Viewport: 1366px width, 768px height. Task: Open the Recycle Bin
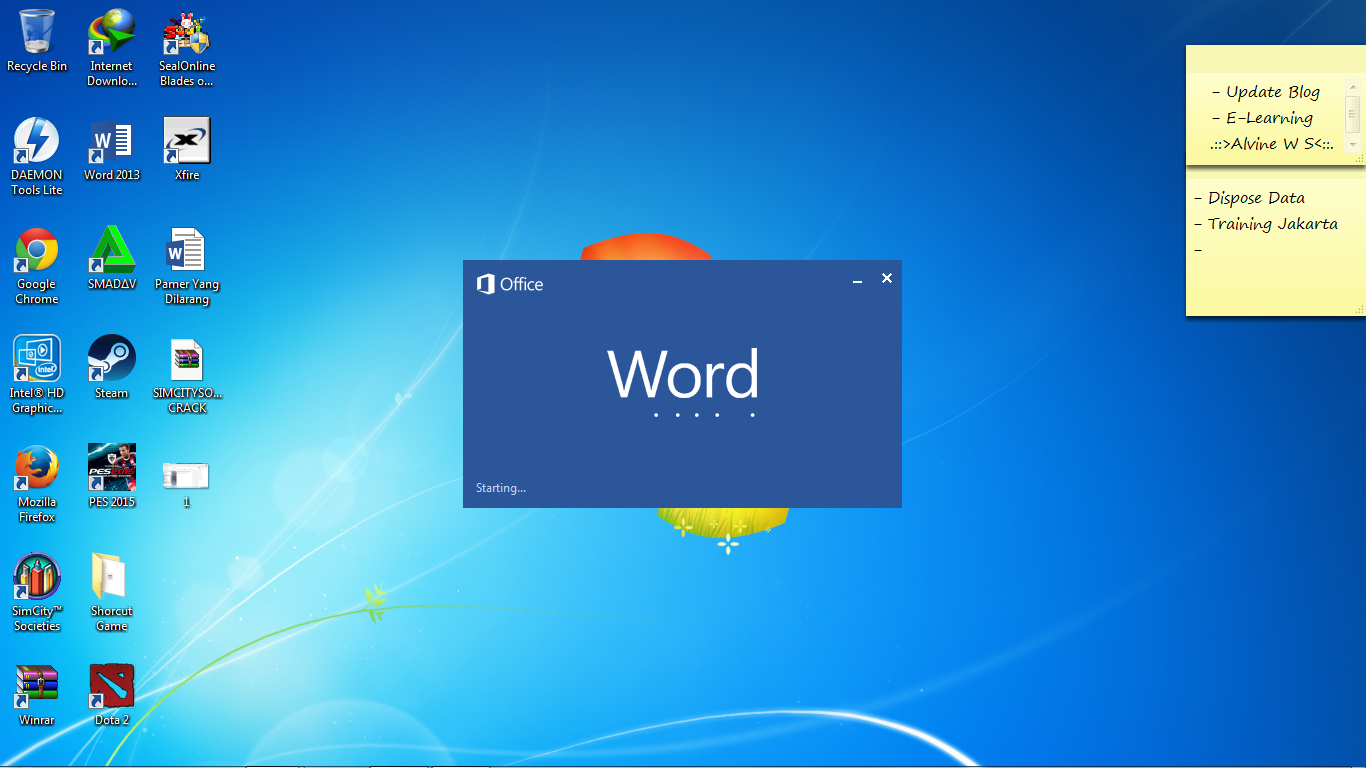[37, 30]
